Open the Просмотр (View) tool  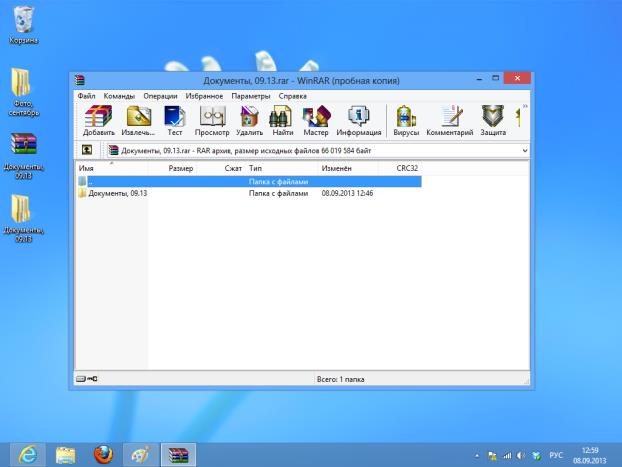pyautogui.click(x=212, y=121)
